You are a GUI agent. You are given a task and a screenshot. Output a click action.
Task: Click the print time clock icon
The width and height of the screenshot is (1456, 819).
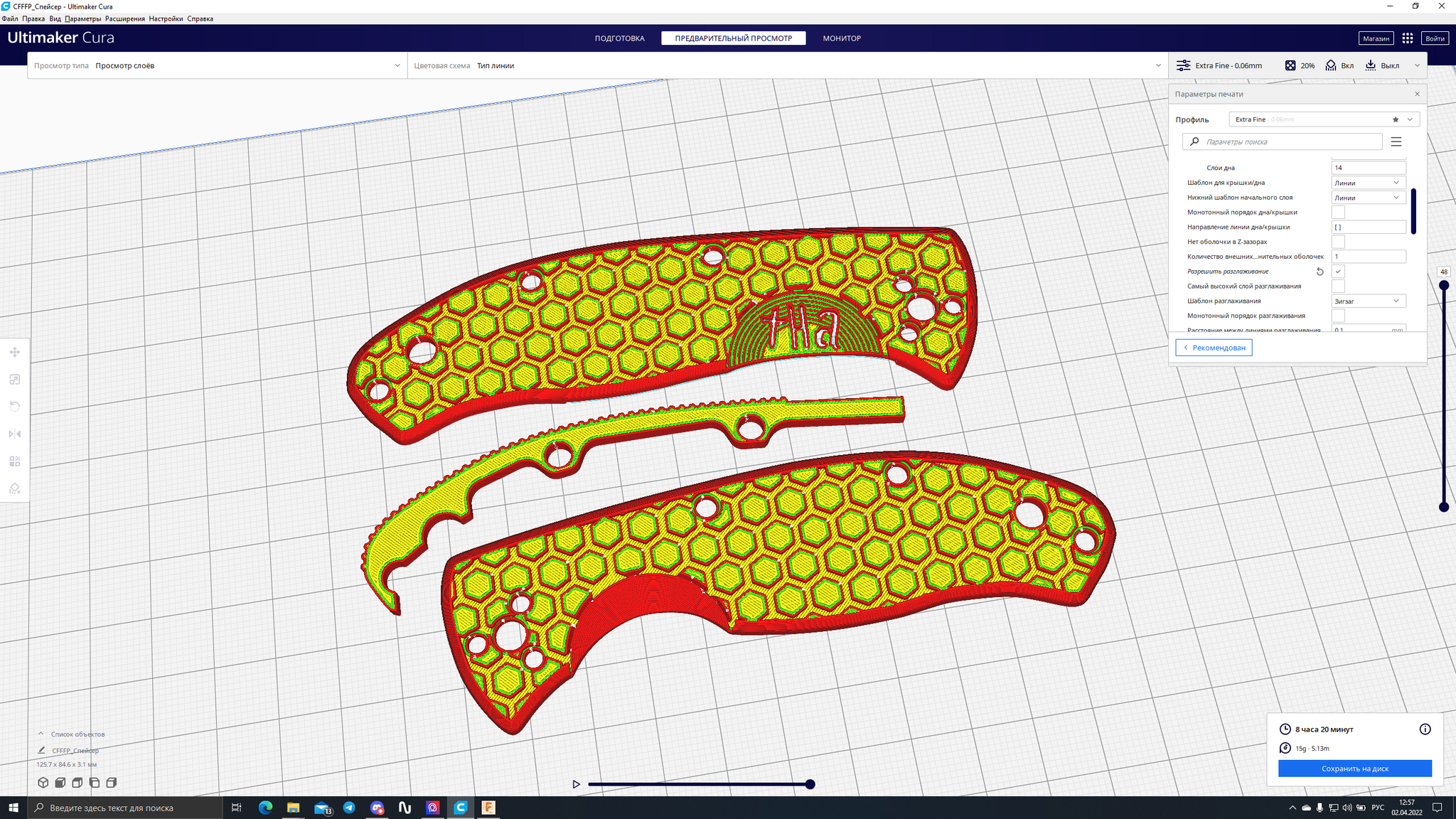[1285, 729]
